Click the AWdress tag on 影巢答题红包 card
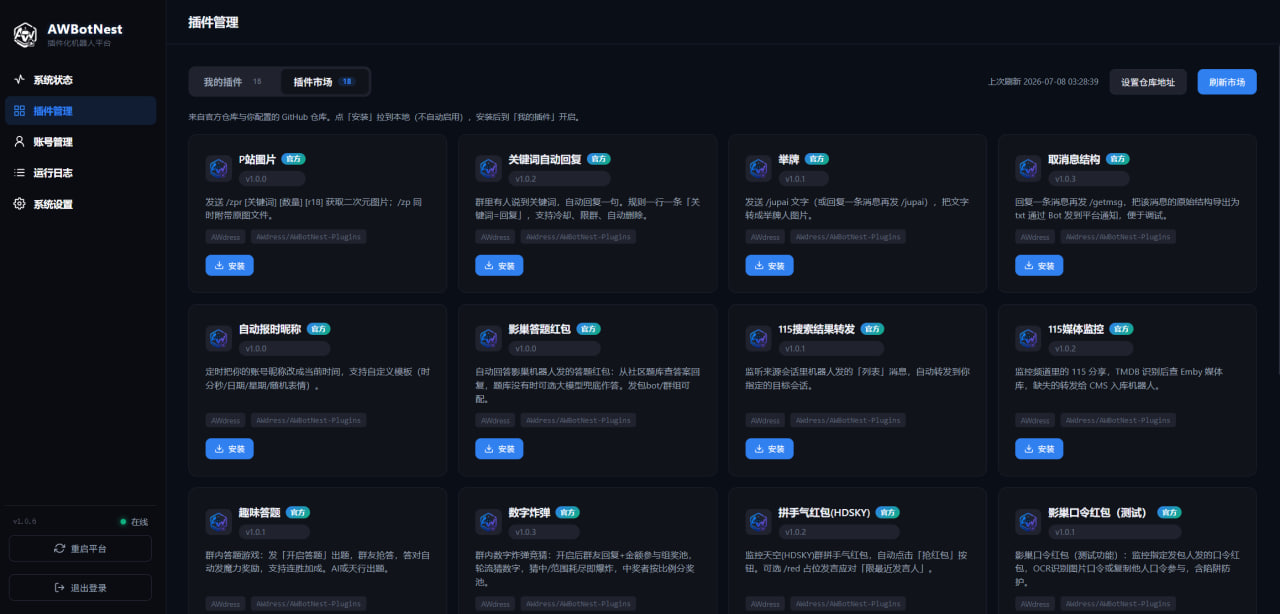 coord(495,420)
